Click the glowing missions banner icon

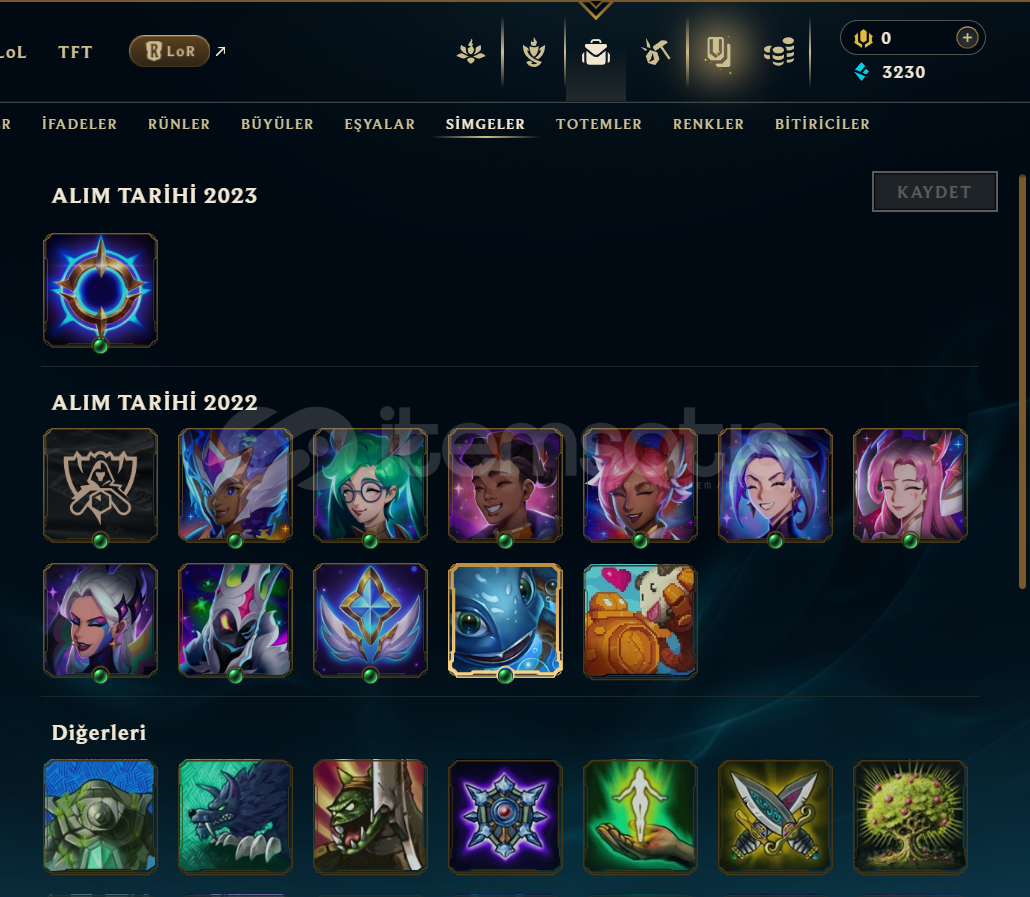718,52
